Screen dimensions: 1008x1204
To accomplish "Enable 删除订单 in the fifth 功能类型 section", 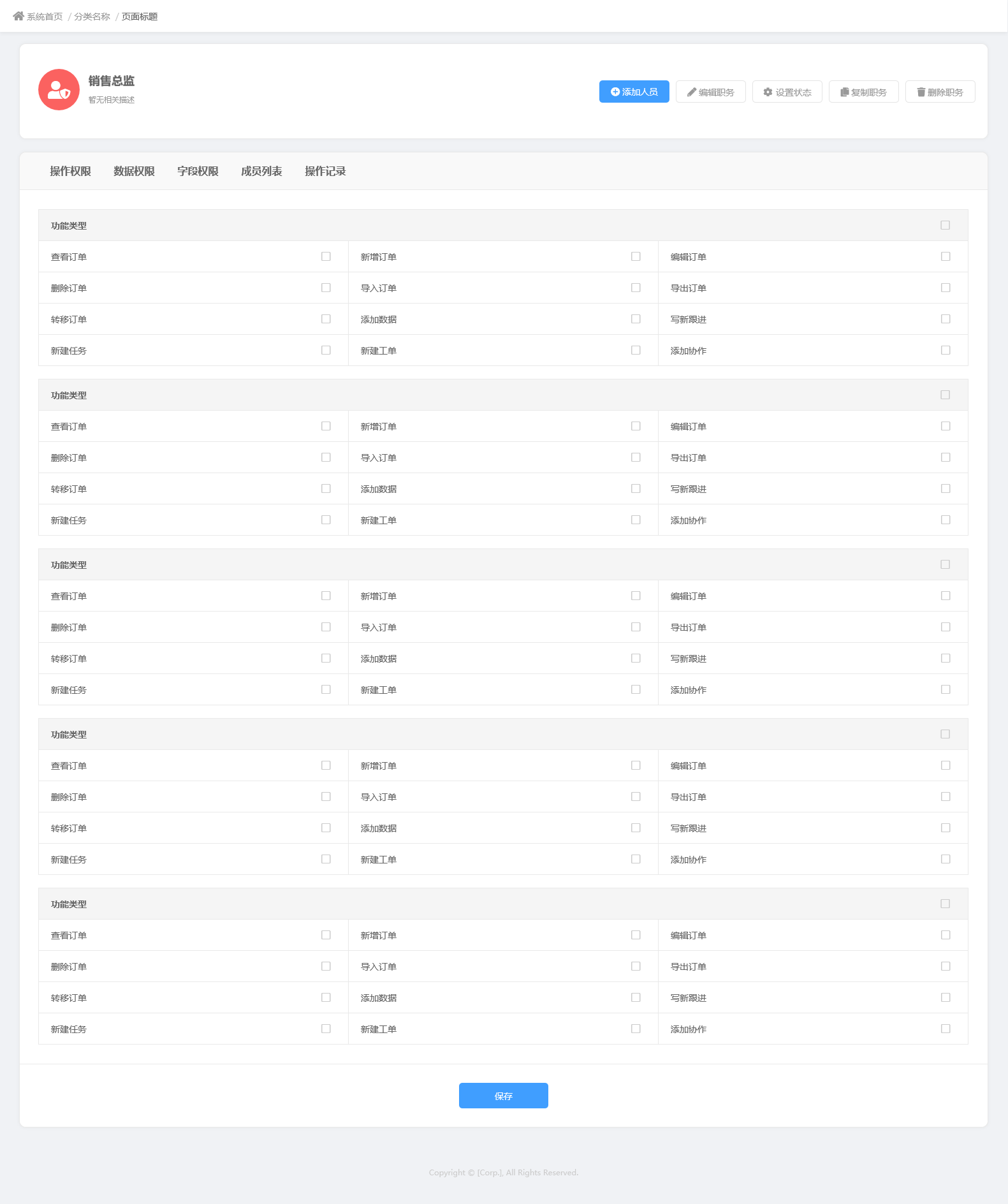I will (326, 966).
